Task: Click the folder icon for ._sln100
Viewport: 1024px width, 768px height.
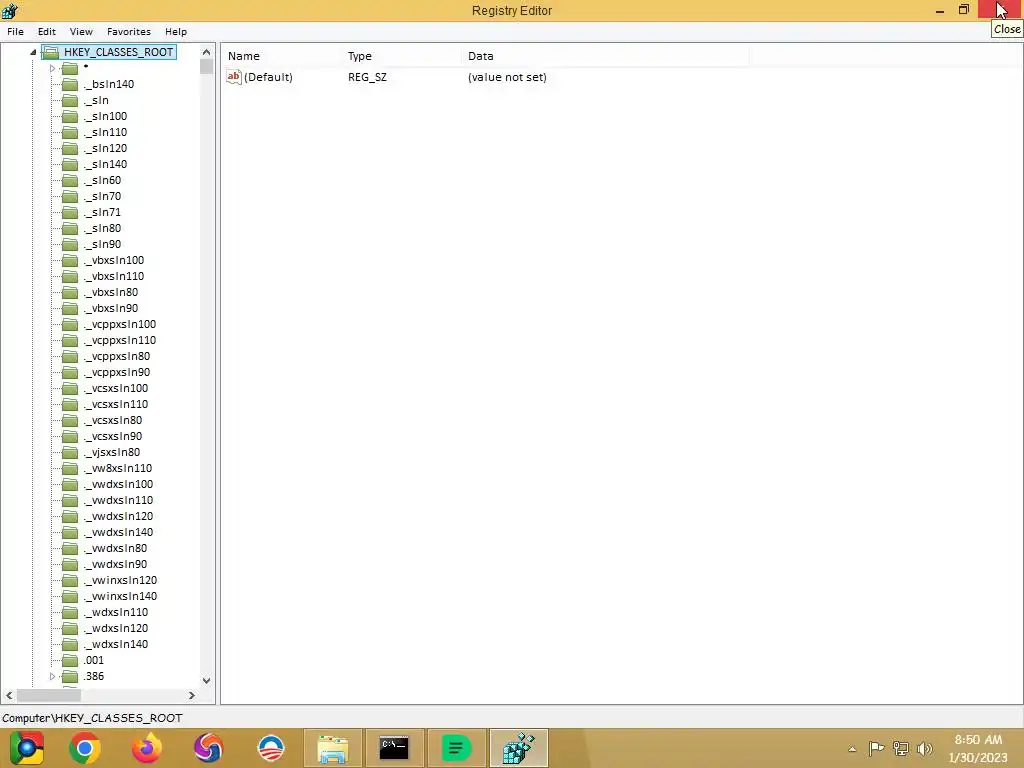Action: pos(70,116)
